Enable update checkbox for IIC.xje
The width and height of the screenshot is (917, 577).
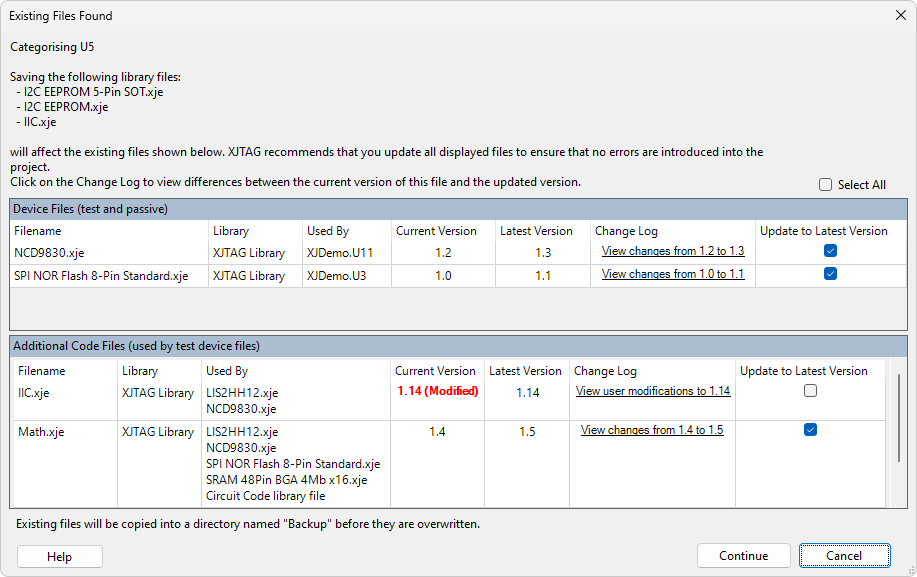(810, 391)
